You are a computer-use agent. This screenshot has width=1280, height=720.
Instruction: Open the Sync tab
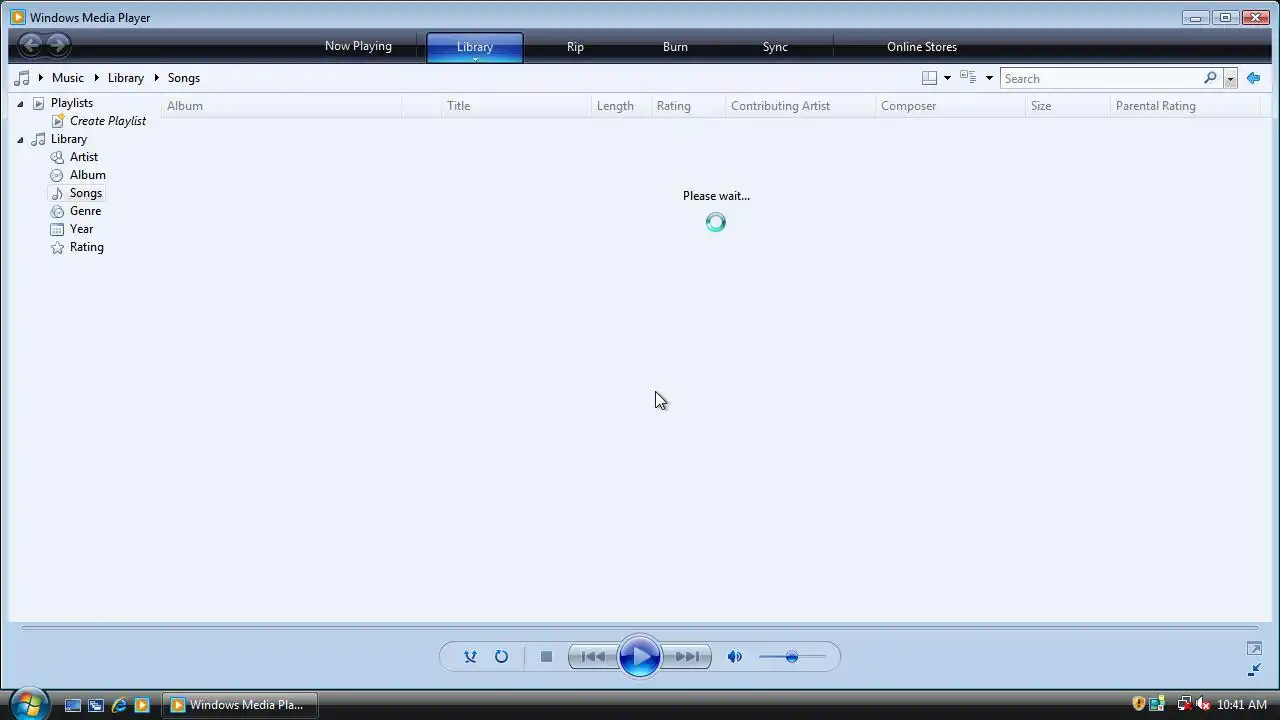775,47
